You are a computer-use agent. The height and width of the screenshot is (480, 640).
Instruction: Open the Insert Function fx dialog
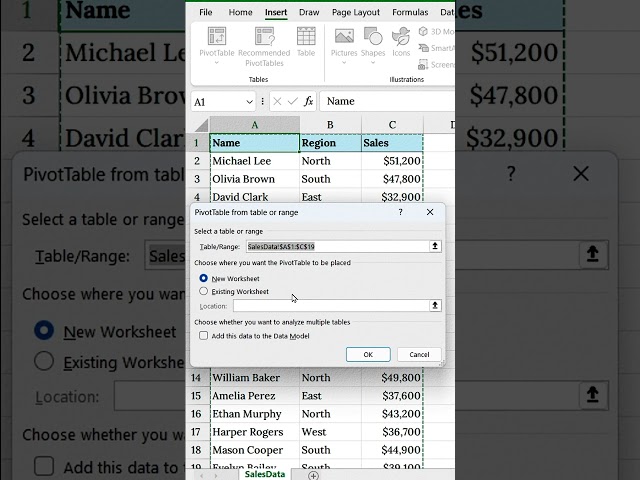pyautogui.click(x=308, y=101)
